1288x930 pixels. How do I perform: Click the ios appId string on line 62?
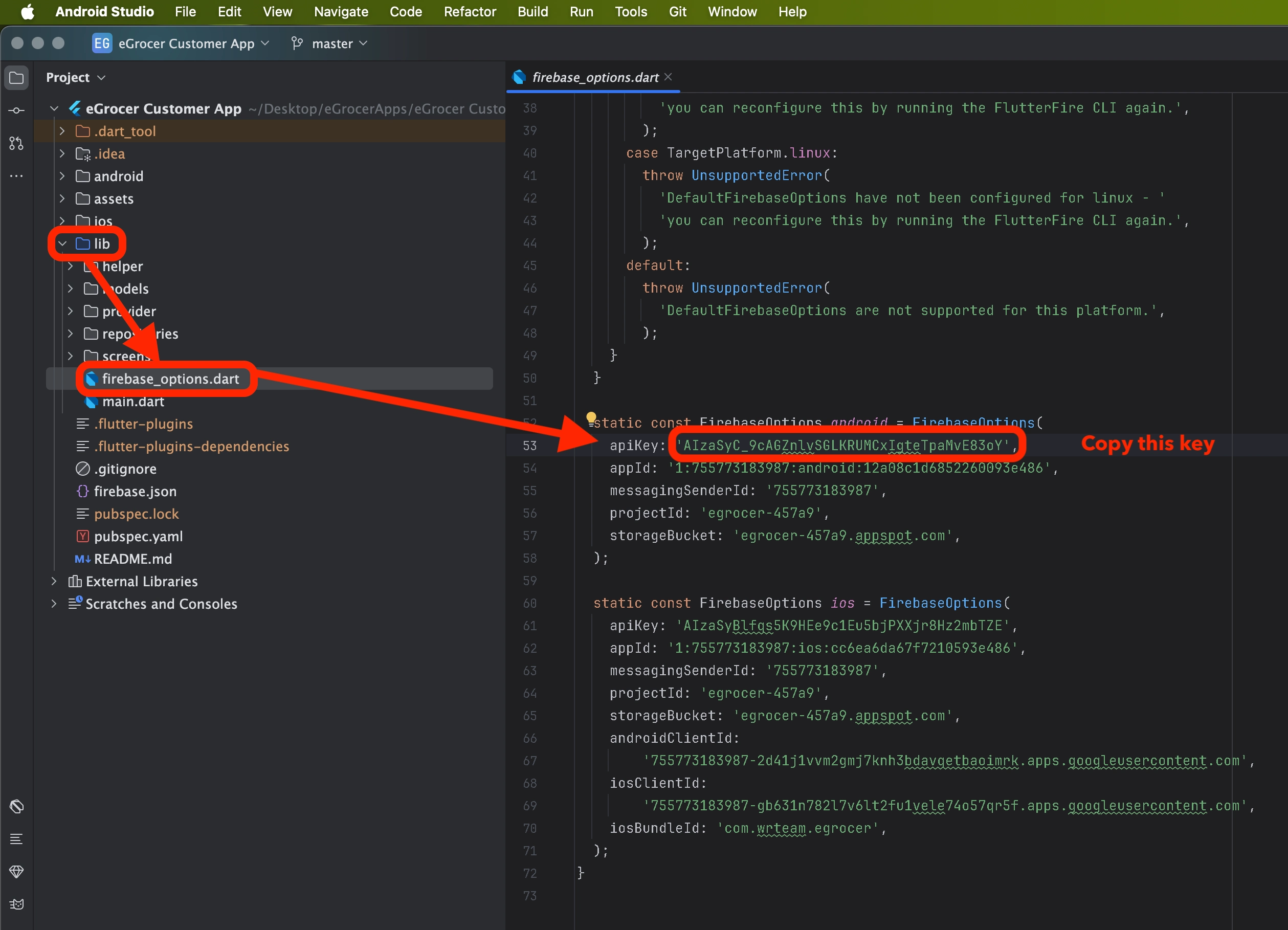coord(843,648)
